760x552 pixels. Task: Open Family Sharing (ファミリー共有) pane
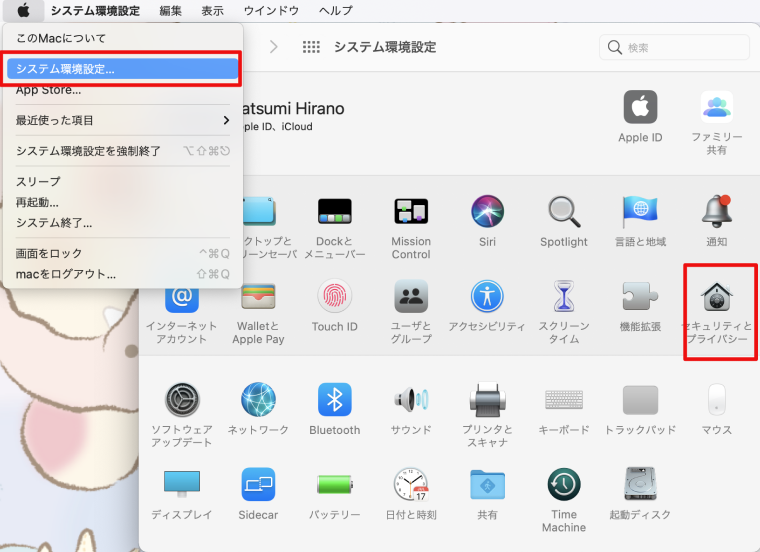[716, 123]
